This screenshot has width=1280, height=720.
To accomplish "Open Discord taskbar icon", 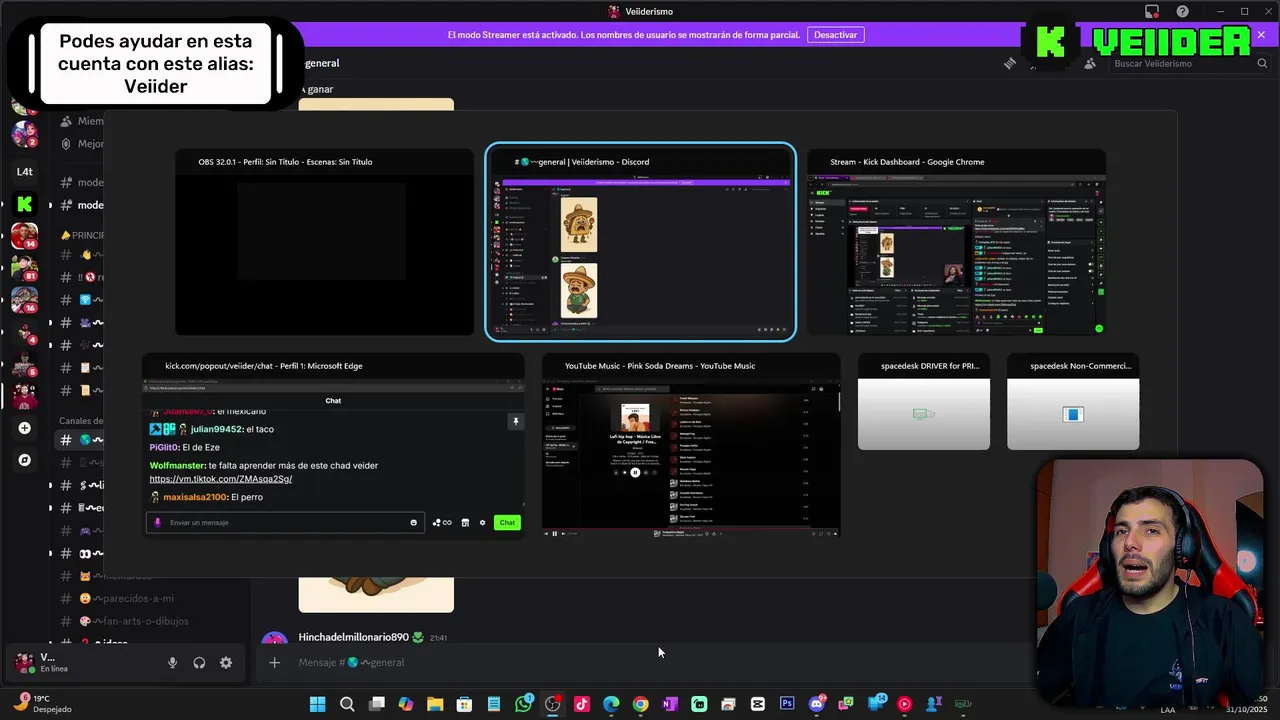I will (817, 704).
